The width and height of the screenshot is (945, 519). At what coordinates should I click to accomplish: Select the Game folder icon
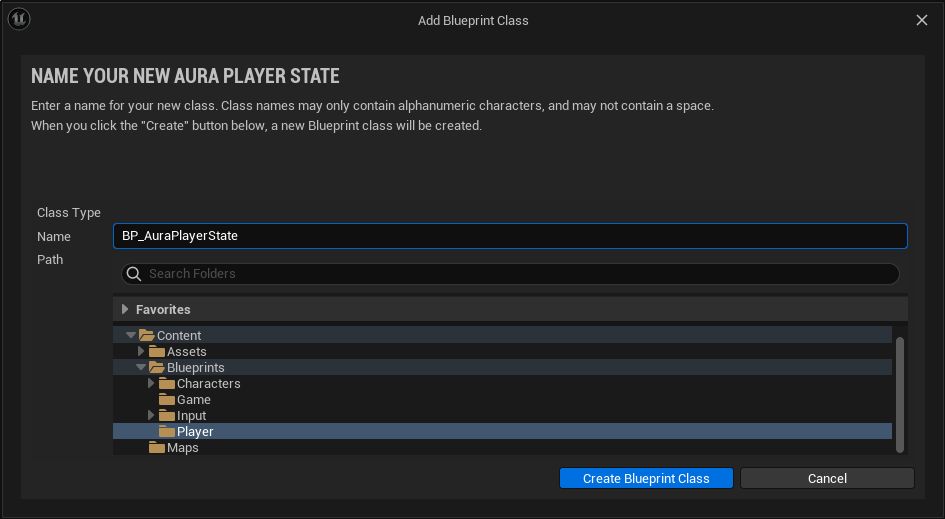tap(166, 400)
